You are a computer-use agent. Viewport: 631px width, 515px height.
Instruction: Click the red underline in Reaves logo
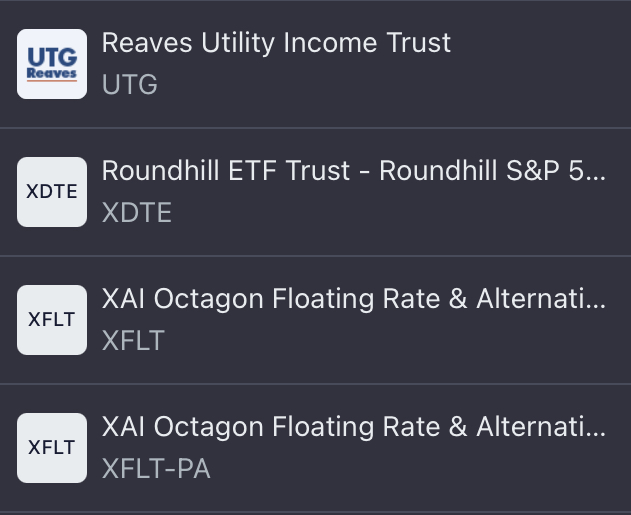[52, 81]
